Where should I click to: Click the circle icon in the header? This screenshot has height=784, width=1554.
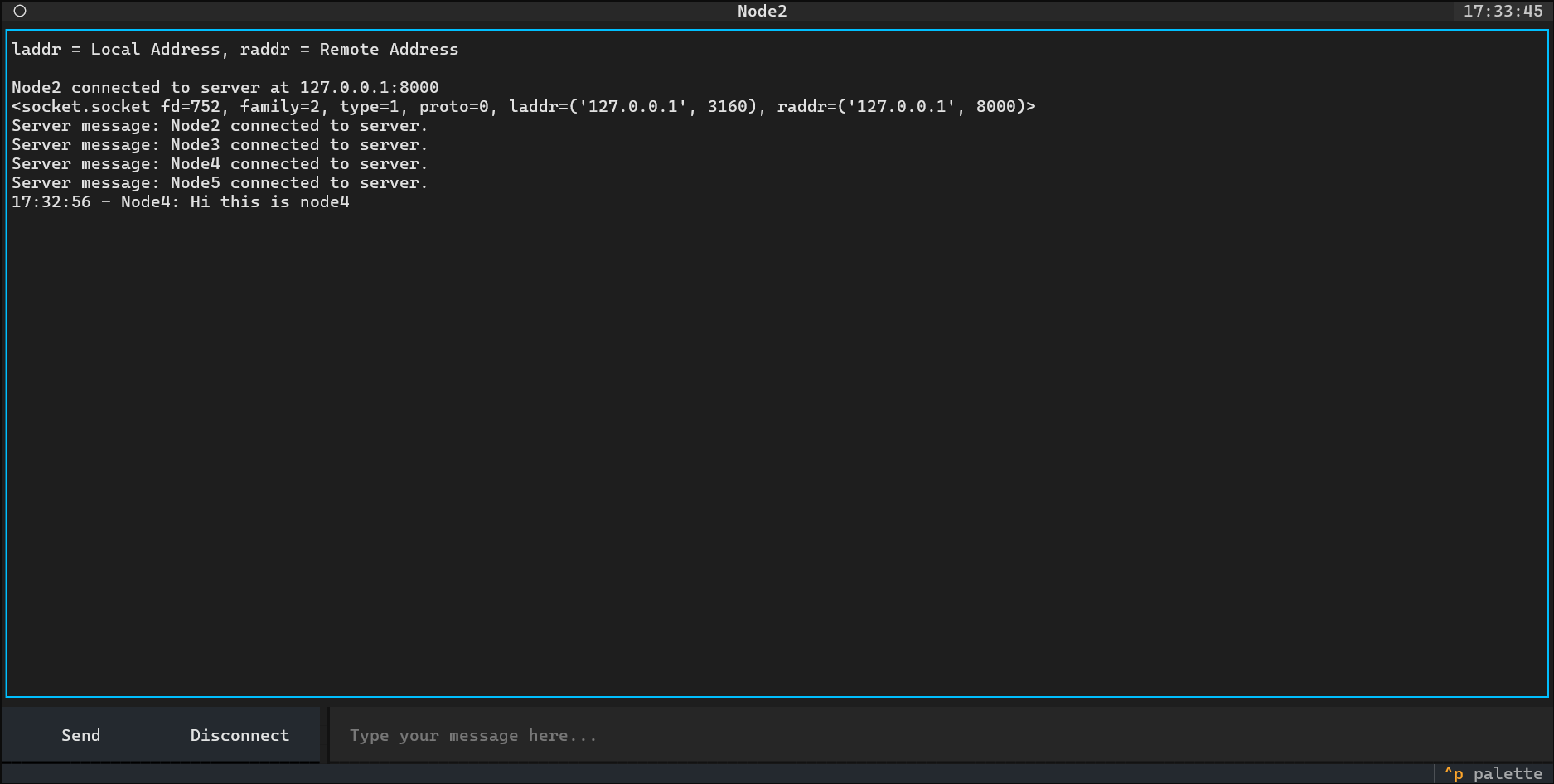point(20,11)
